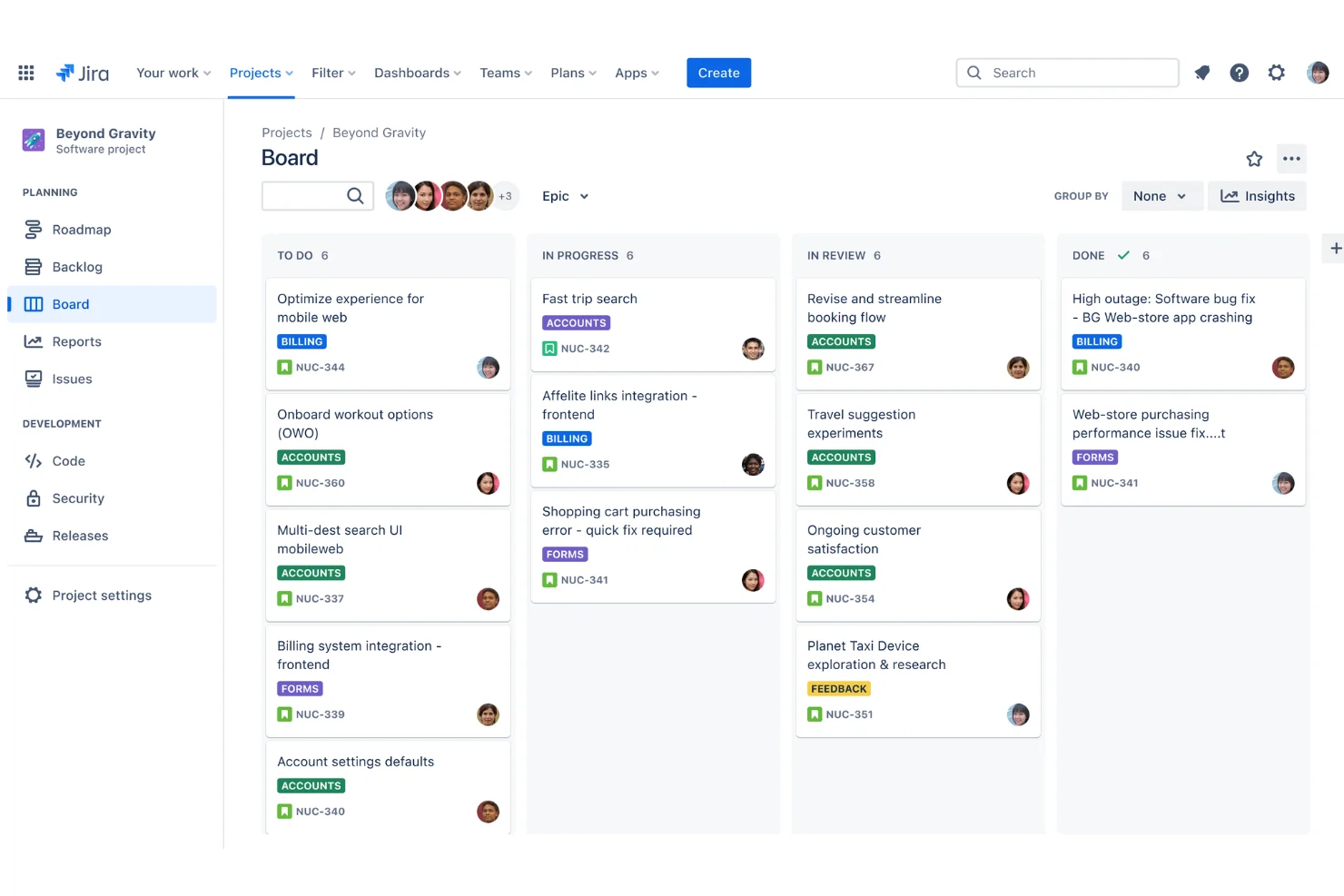
Task: Toggle the Insights panel
Action: pos(1257,195)
